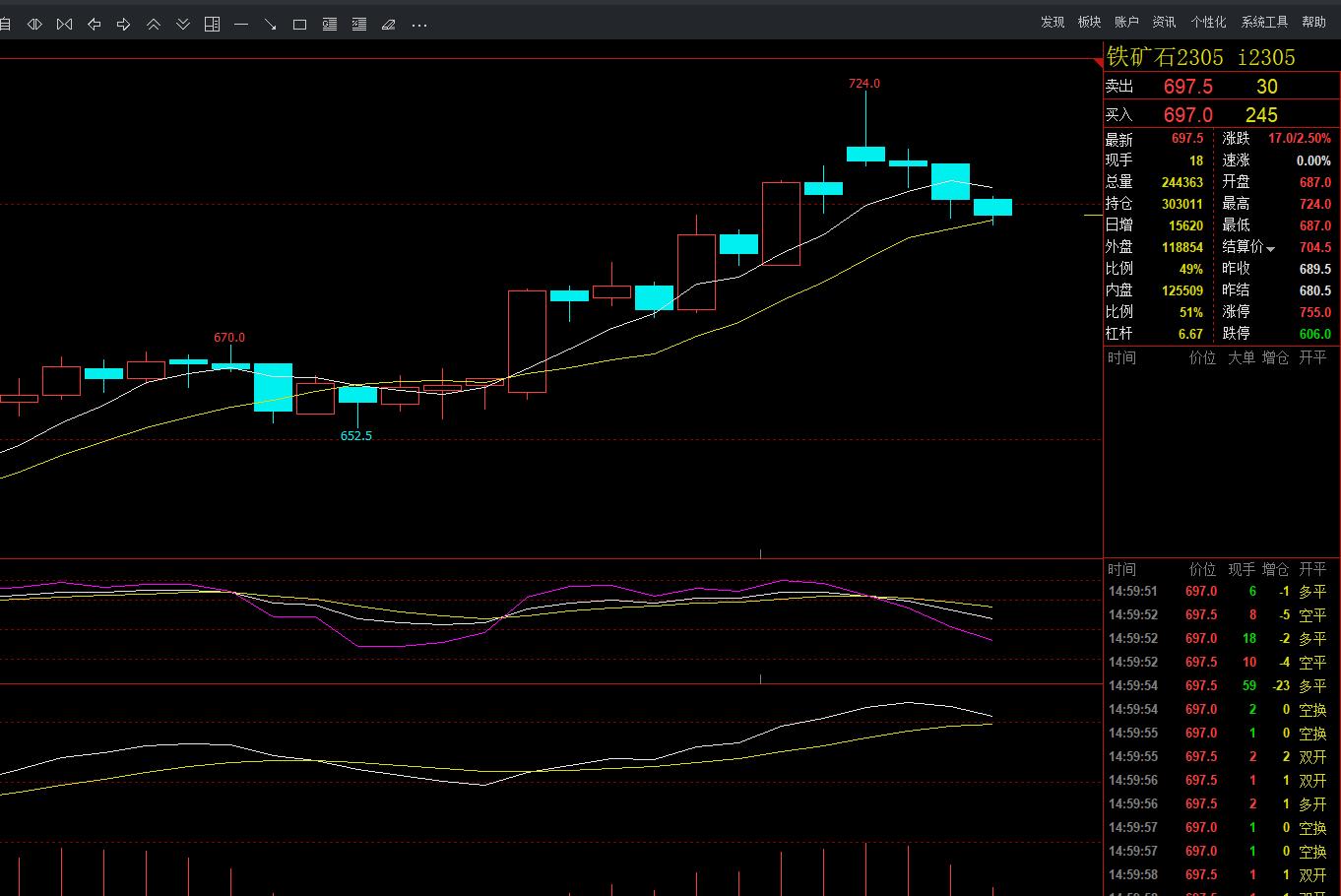1341x896 pixels.
Task: Open the more tools ellipsis menu
Action: pyautogui.click(x=419, y=25)
